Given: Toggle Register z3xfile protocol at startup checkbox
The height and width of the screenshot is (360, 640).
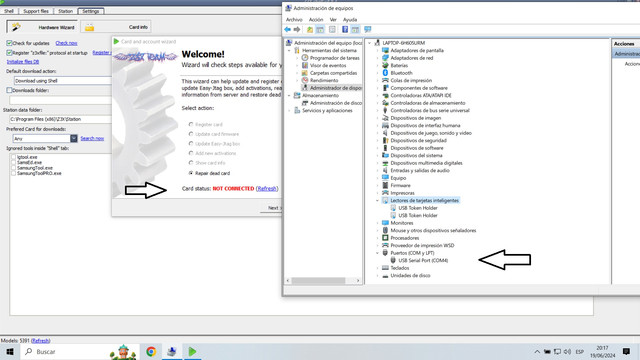Looking at the screenshot, I should [9, 53].
